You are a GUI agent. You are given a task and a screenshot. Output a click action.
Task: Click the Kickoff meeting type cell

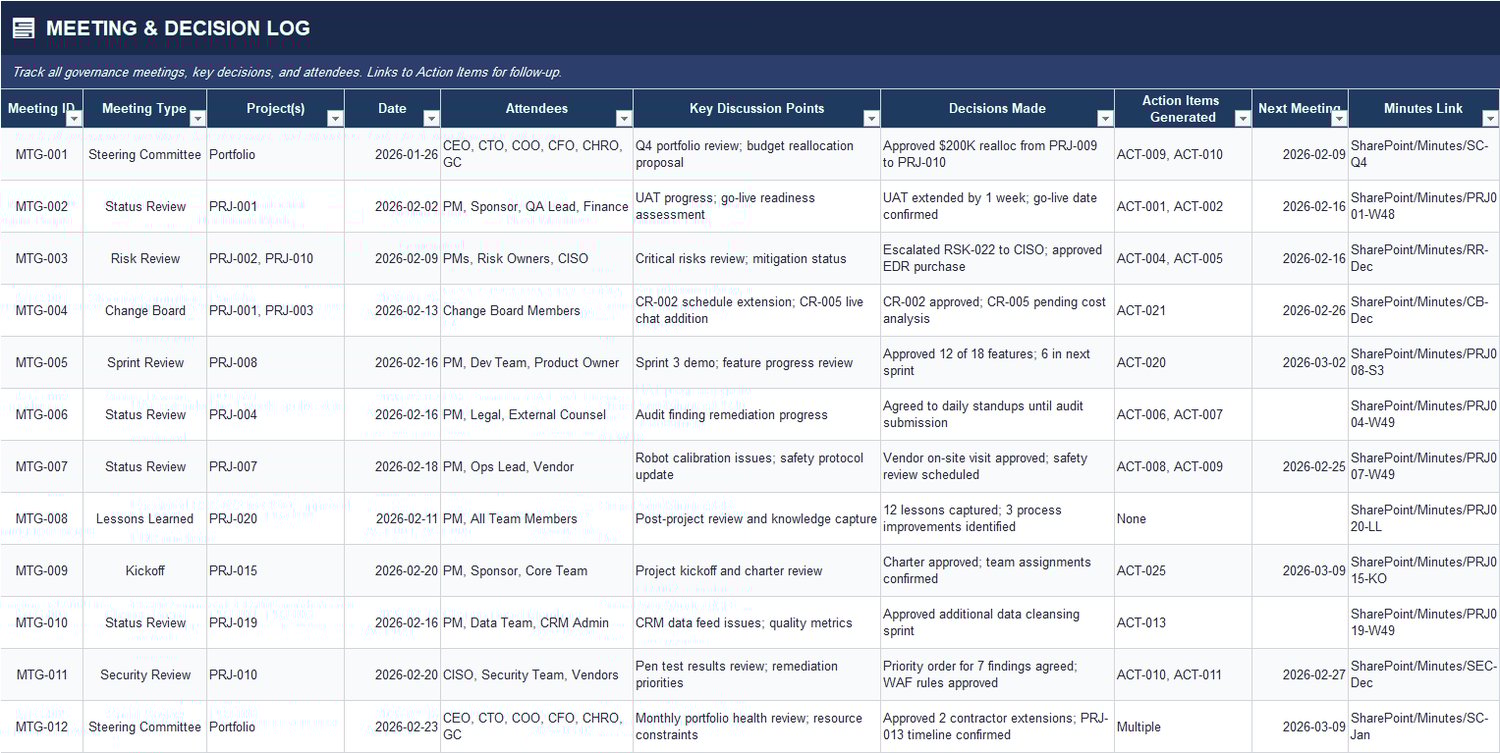coord(144,570)
